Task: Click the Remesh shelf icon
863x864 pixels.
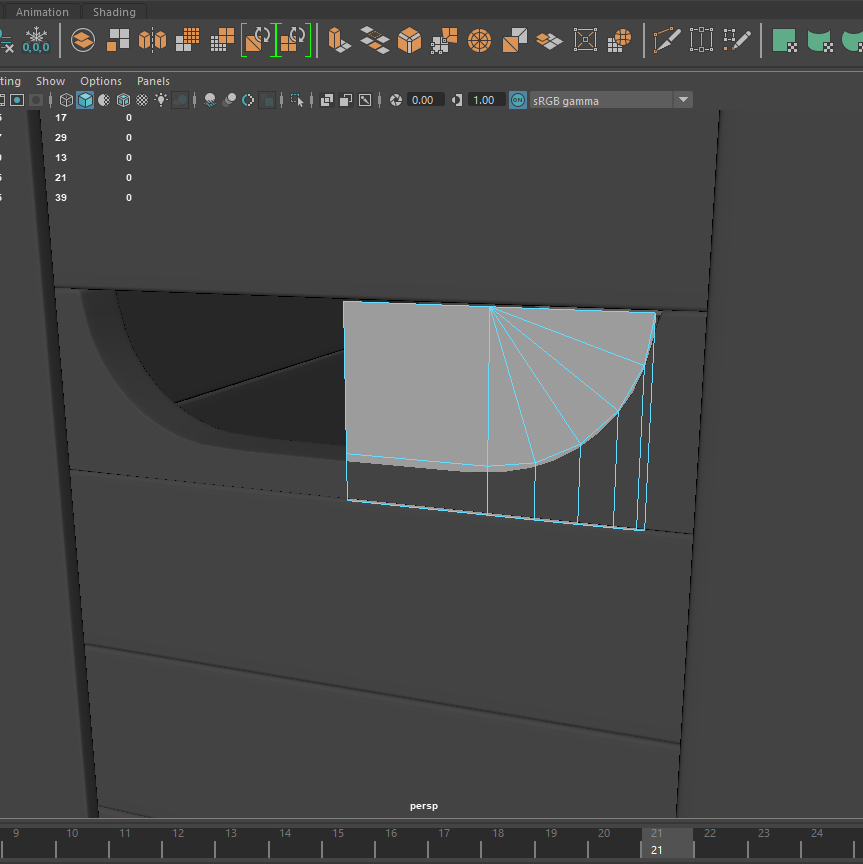Action: (258, 40)
